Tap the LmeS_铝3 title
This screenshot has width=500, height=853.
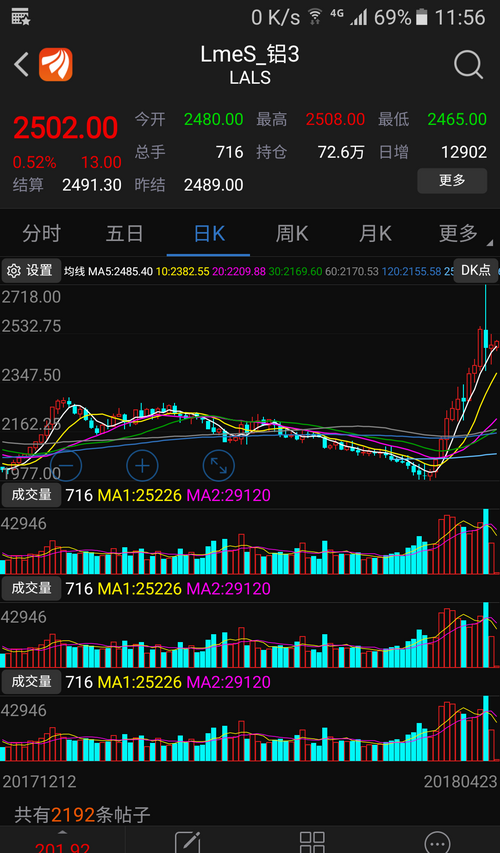click(250, 54)
